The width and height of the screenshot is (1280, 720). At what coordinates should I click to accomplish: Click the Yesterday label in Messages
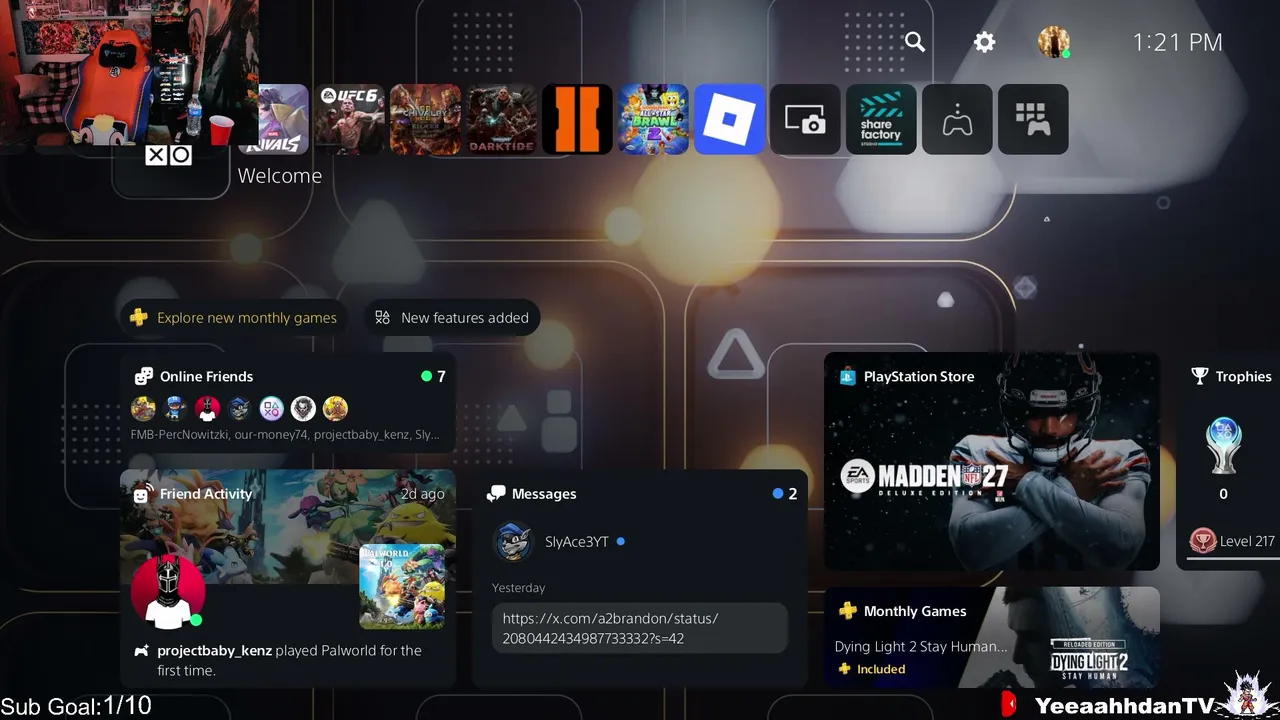[x=519, y=588]
